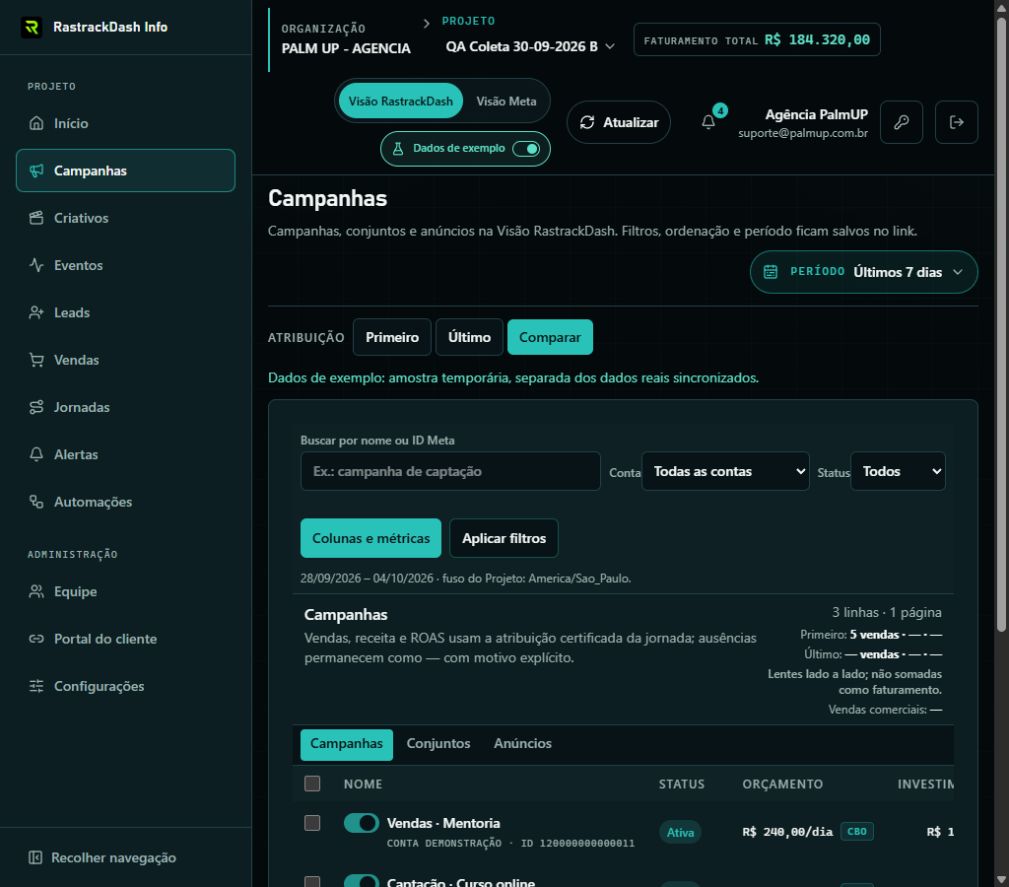
Task: Open the Período Últimos 7 dias dropdown
Action: coord(864,272)
